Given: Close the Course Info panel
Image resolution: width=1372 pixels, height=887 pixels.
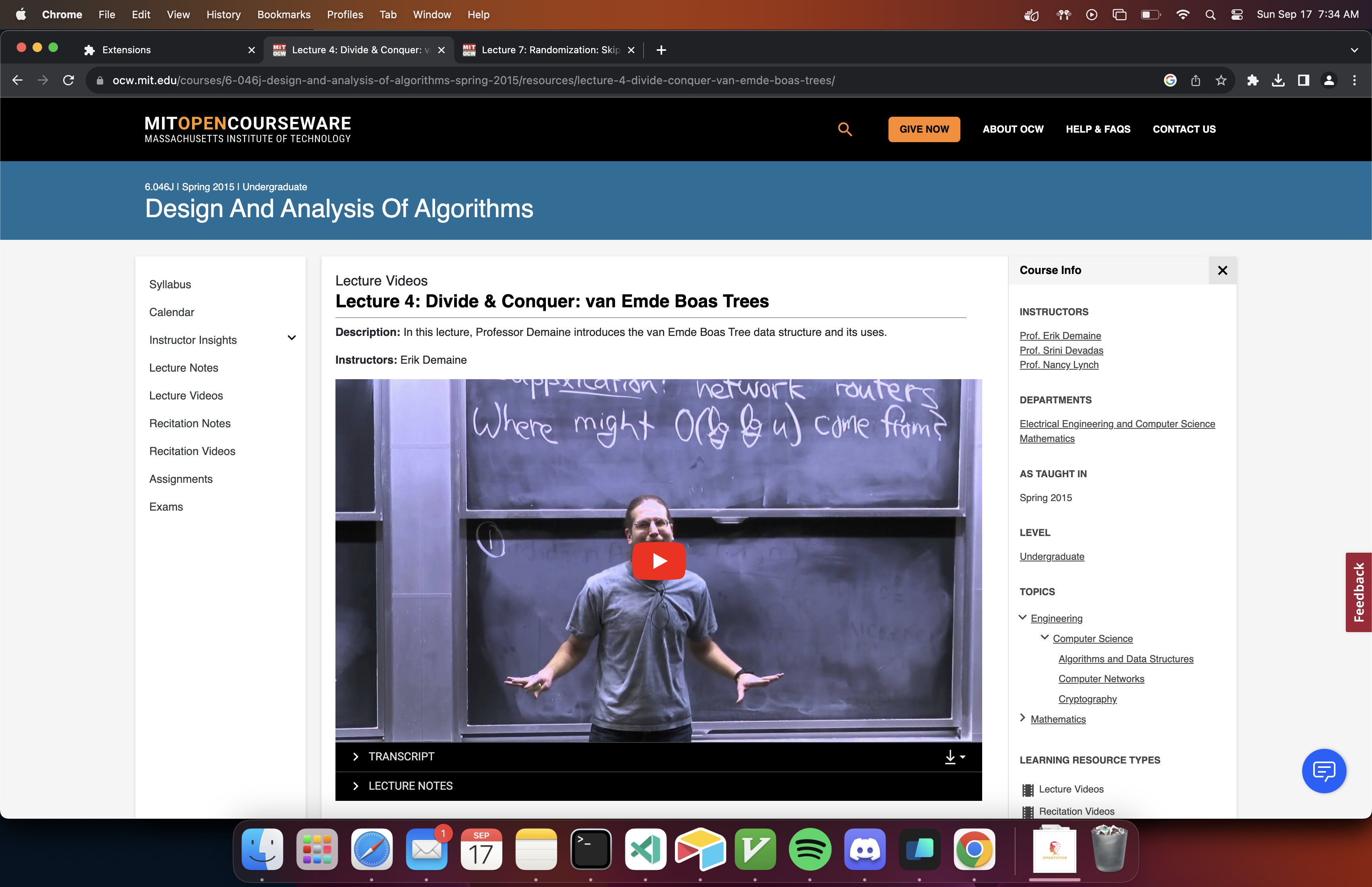Looking at the screenshot, I should point(1222,270).
